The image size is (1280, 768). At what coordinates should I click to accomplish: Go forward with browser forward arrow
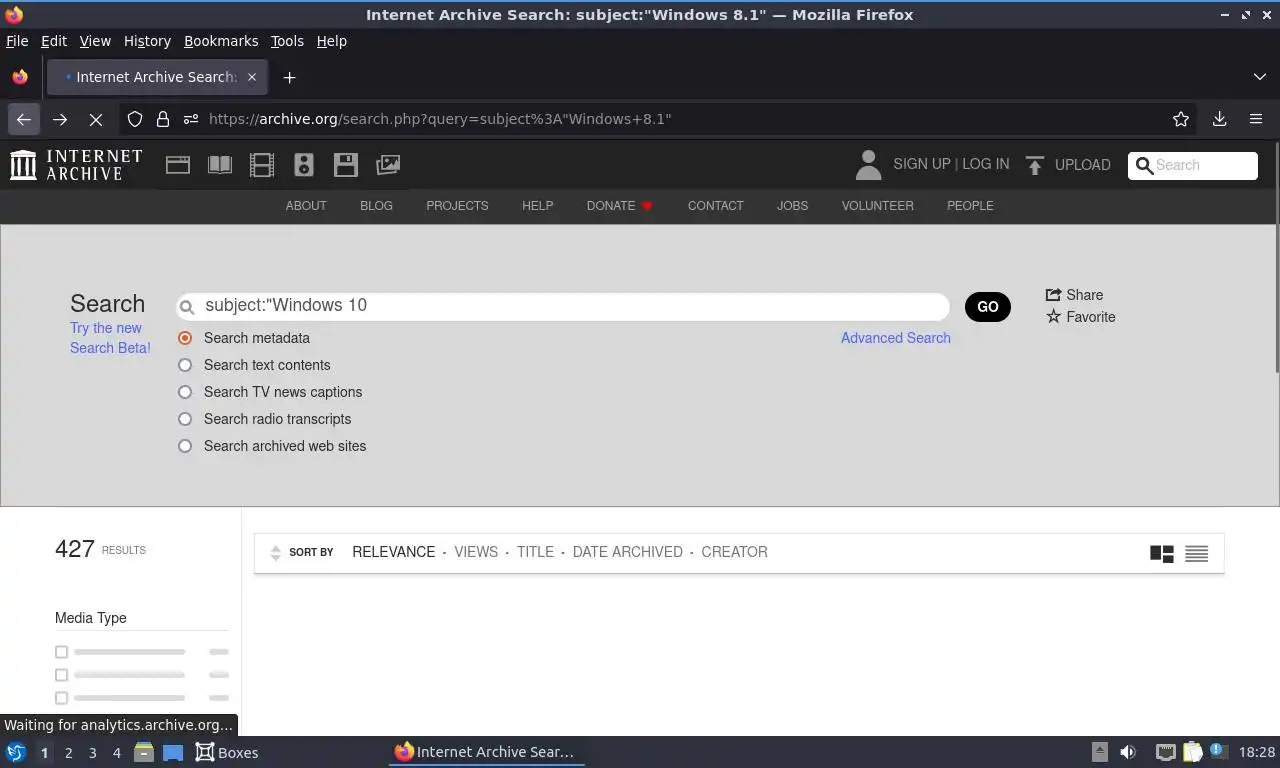(x=60, y=119)
